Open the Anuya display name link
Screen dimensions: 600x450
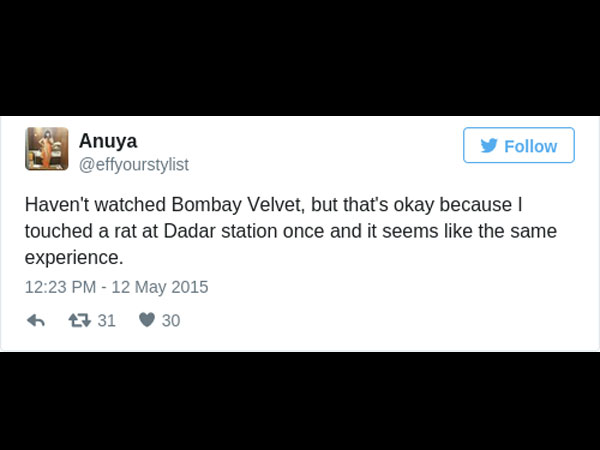tap(108, 141)
